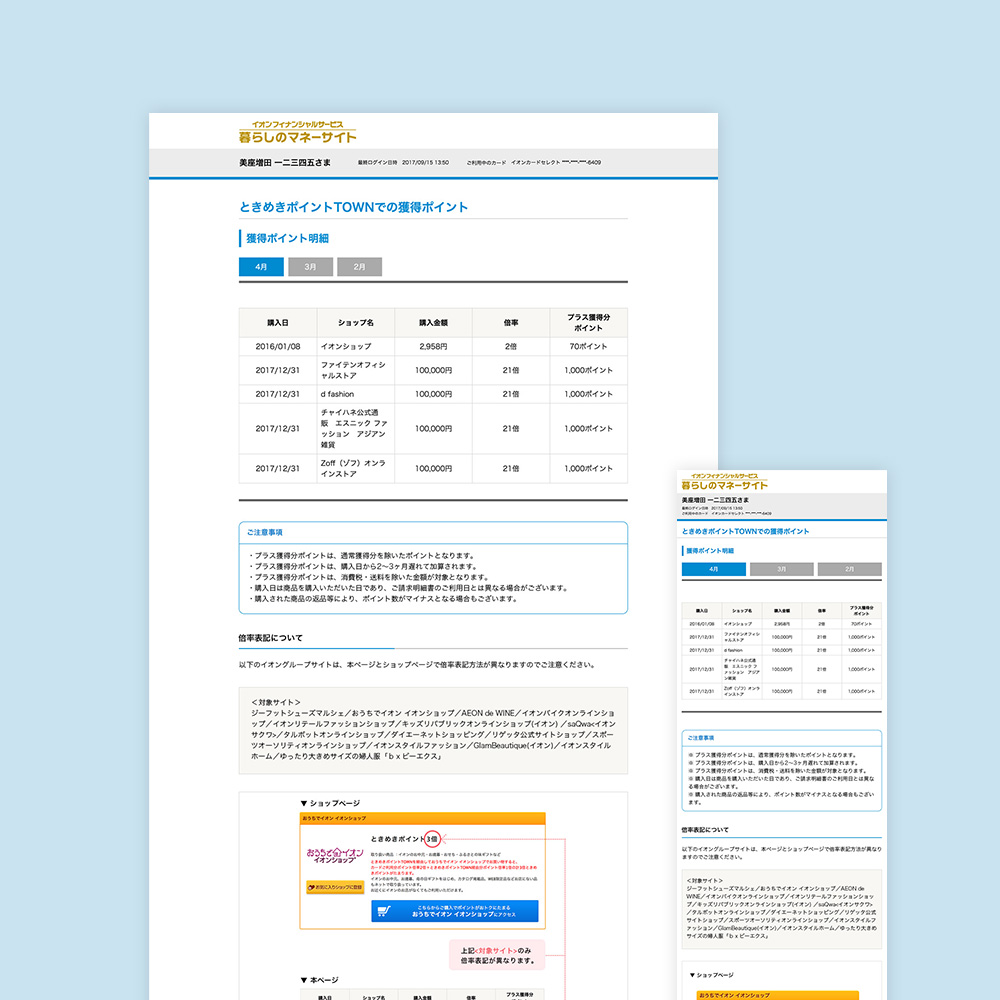Switch to the 2月 tab in desktop layout
1000x1000 pixels.
tap(359, 267)
